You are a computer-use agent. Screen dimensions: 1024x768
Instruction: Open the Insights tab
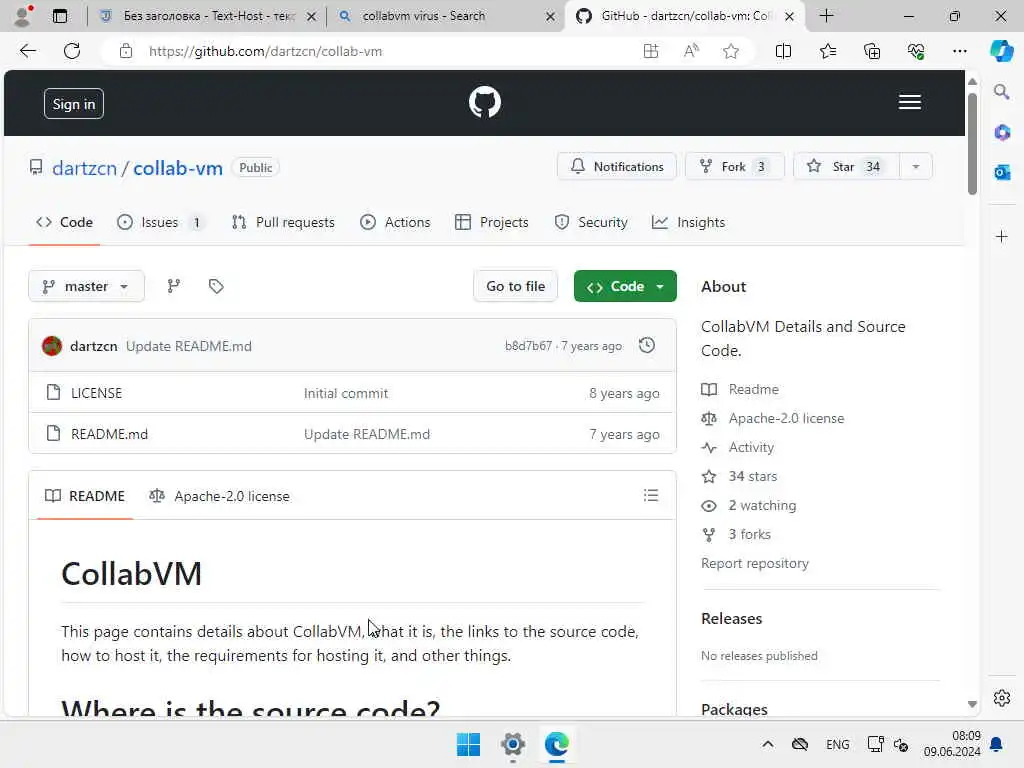coord(688,222)
